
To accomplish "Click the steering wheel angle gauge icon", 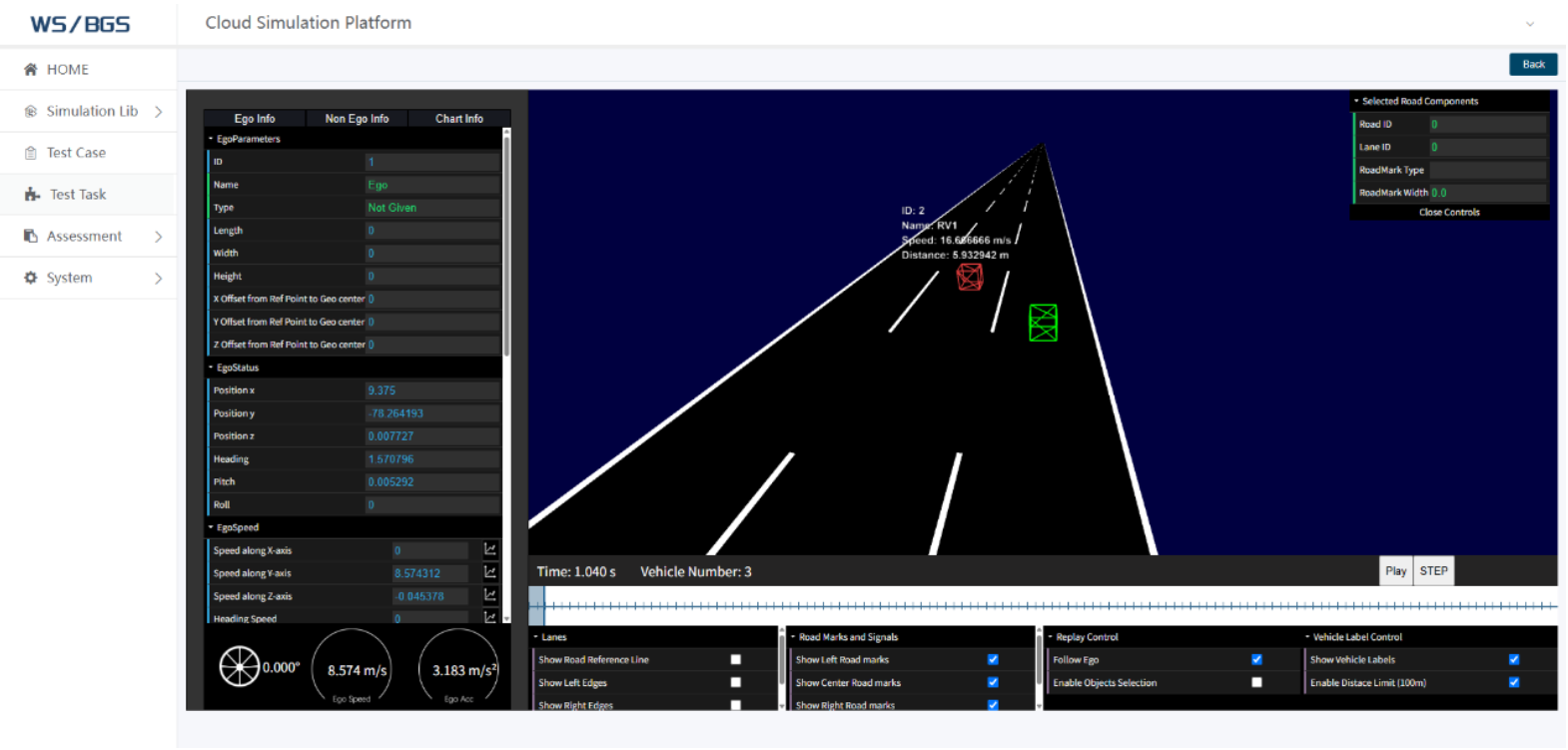I will pos(240,667).
